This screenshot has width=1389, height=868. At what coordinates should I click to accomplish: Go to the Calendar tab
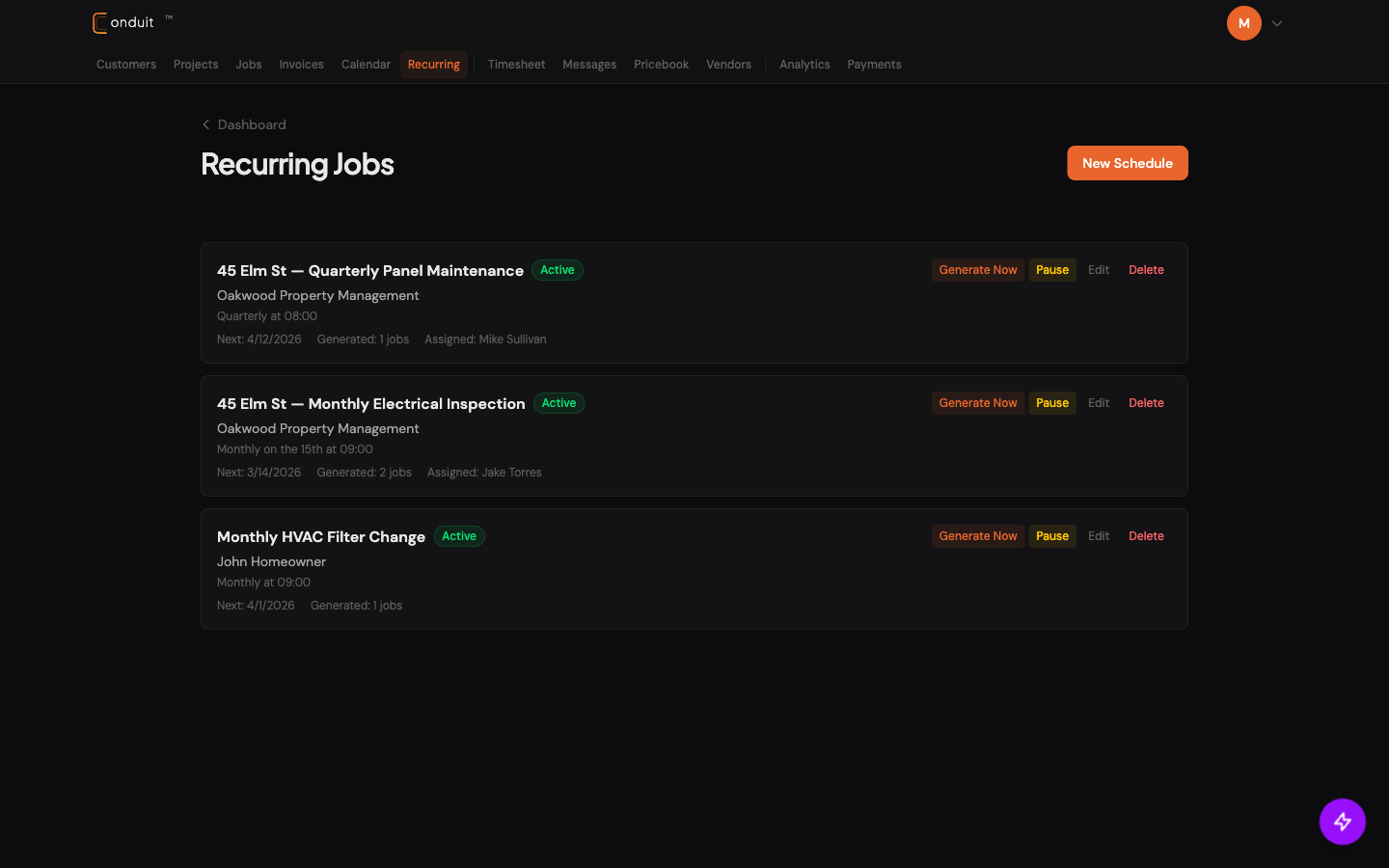click(366, 65)
